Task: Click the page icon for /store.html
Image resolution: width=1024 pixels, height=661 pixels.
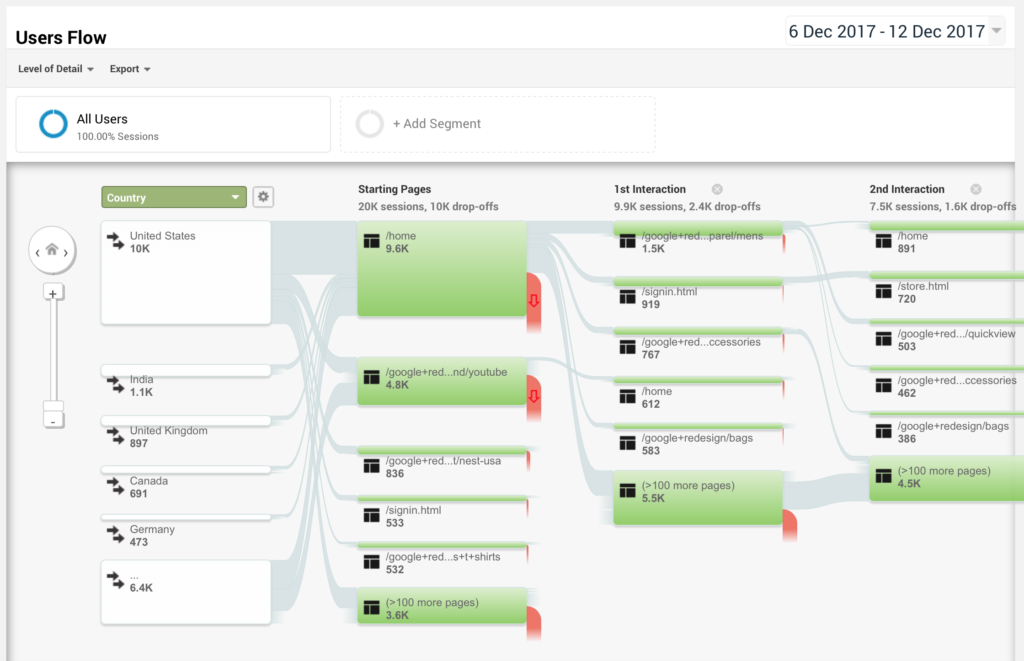Action: (x=883, y=292)
